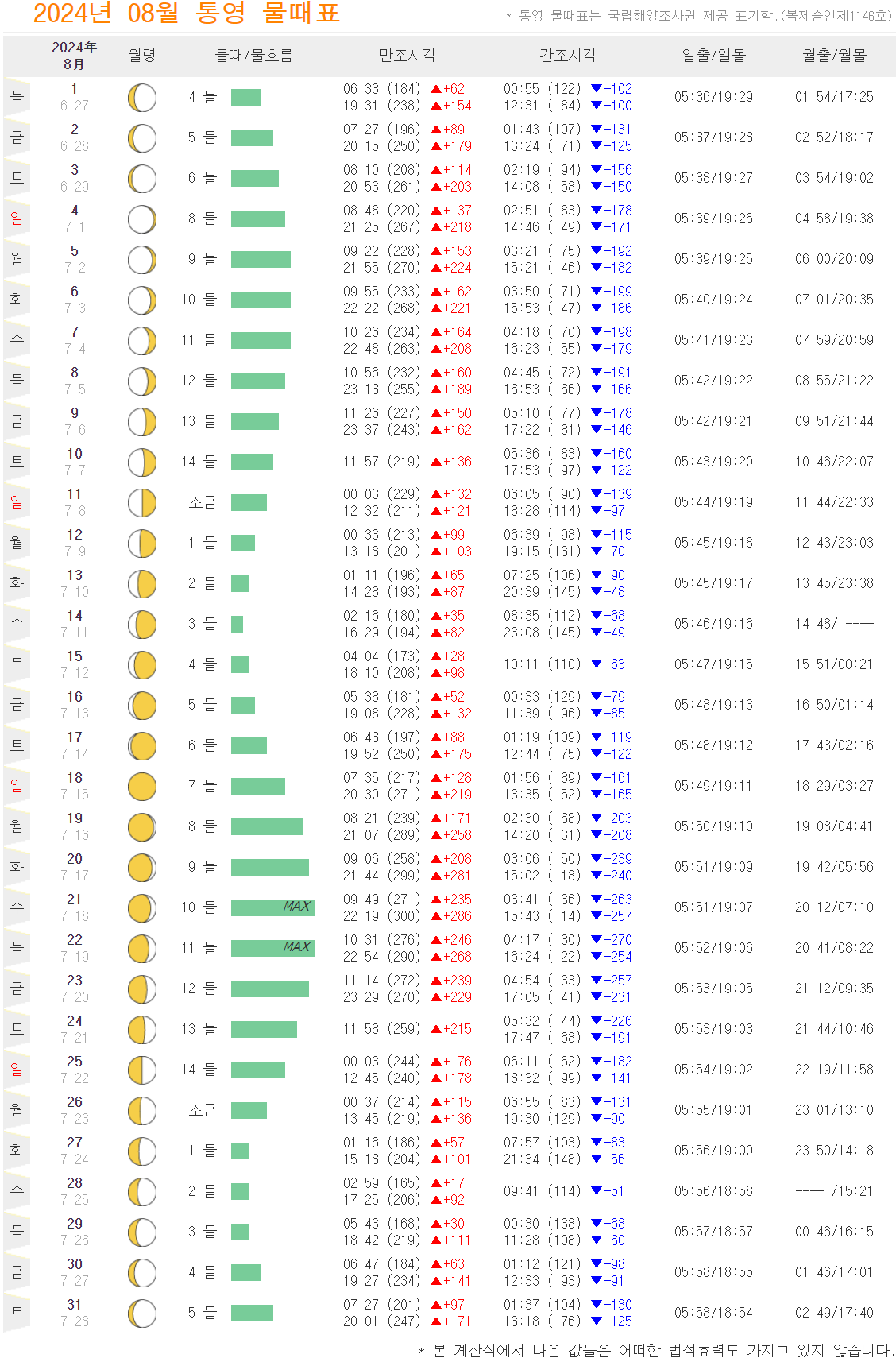Click moonset value ---- /15:21 on August 28
896x1362 pixels.
pos(834,1191)
